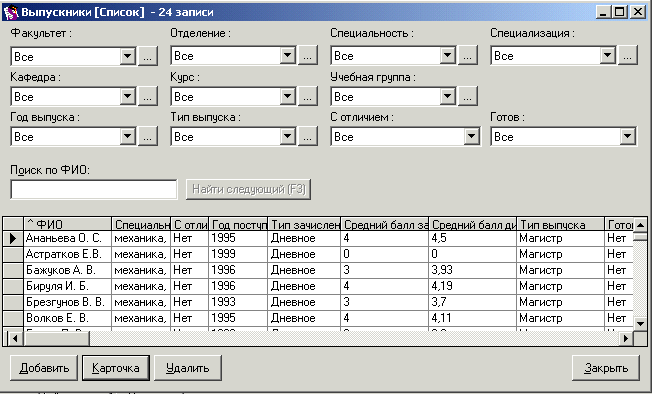Open the Кафедра dropdown arrow

pos(128,96)
